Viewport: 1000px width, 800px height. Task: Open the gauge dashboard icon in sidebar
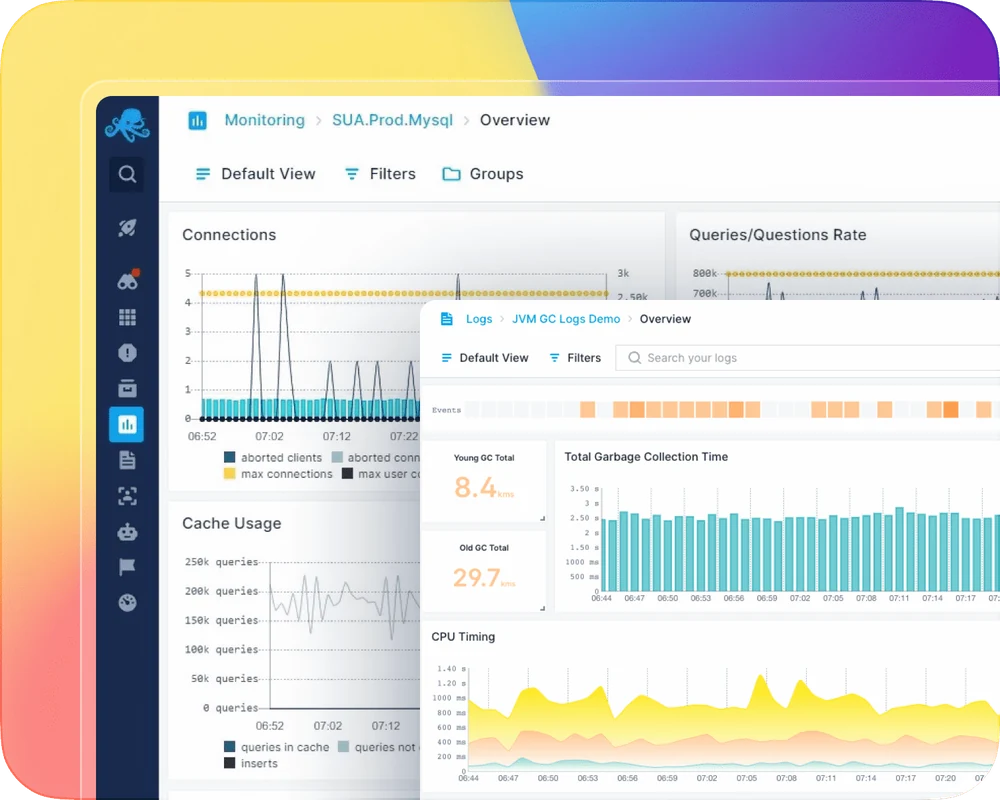pos(128,602)
